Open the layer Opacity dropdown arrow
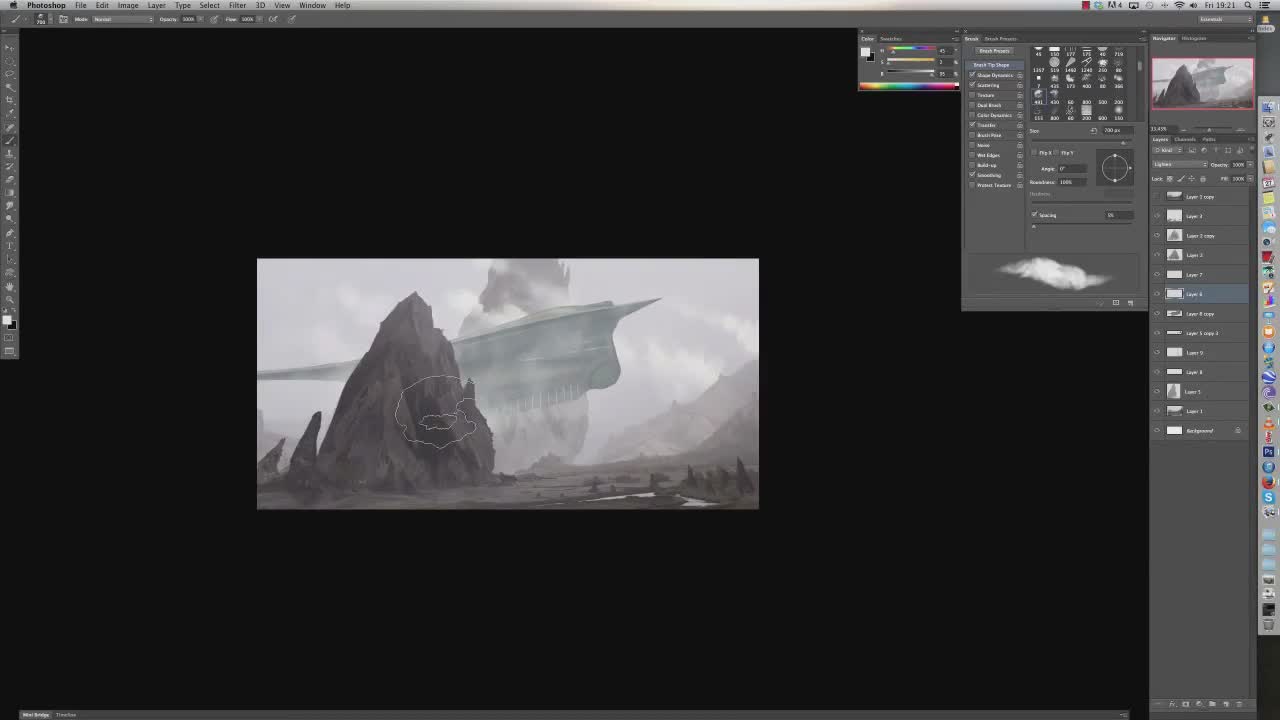Screen dimensions: 1280x720 (x=1248, y=164)
